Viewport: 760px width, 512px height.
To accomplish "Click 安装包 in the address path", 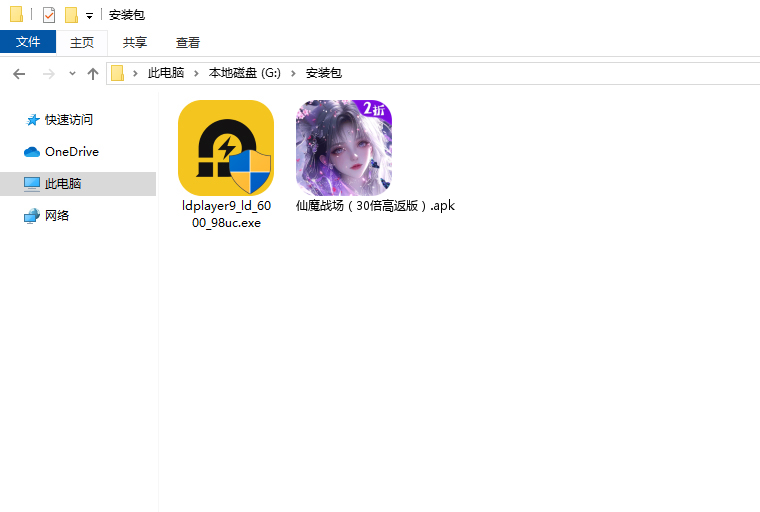I will (324, 73).
